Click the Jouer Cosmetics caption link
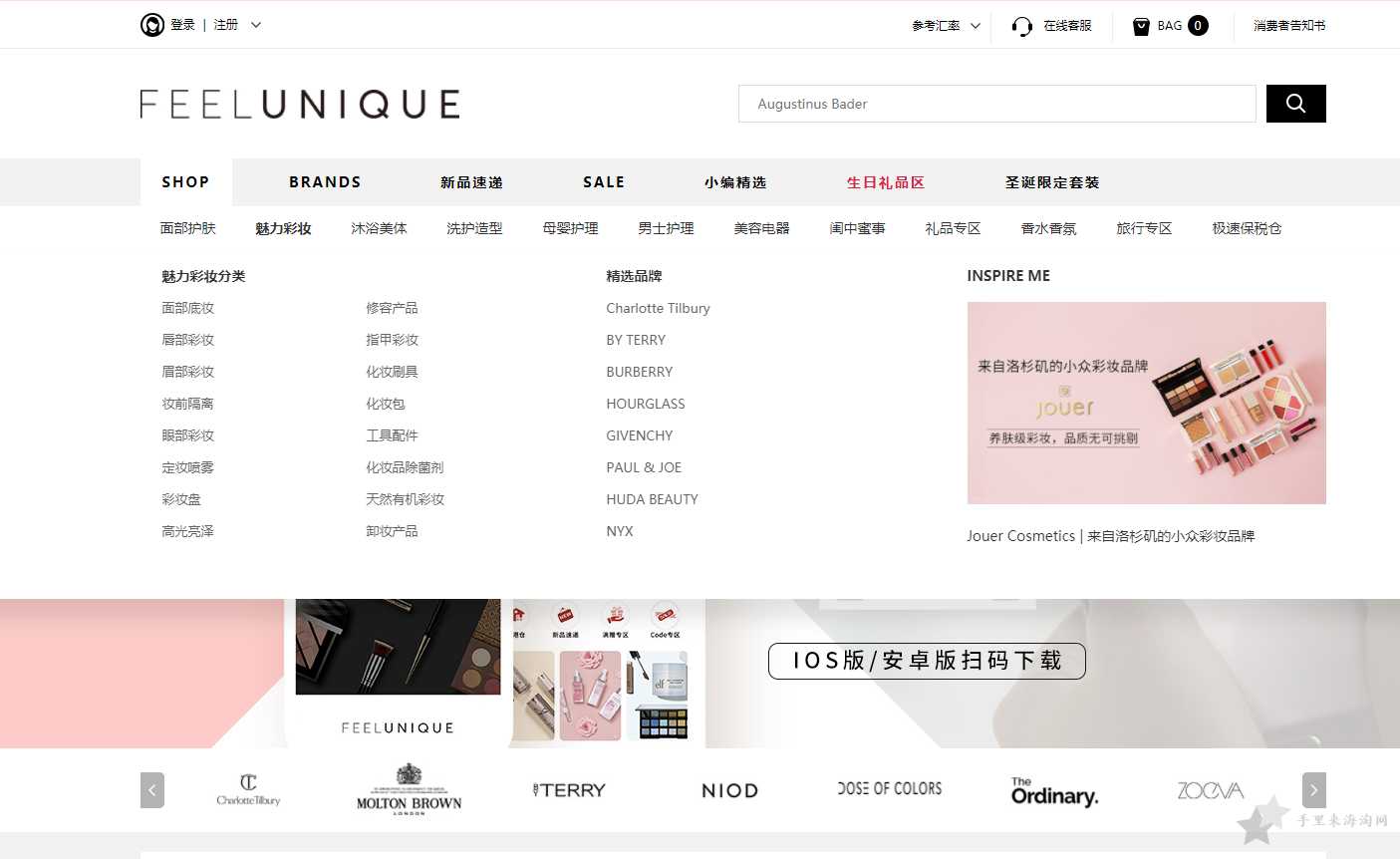Viewport: 1400px width, 859px height. pos(1110,536)
